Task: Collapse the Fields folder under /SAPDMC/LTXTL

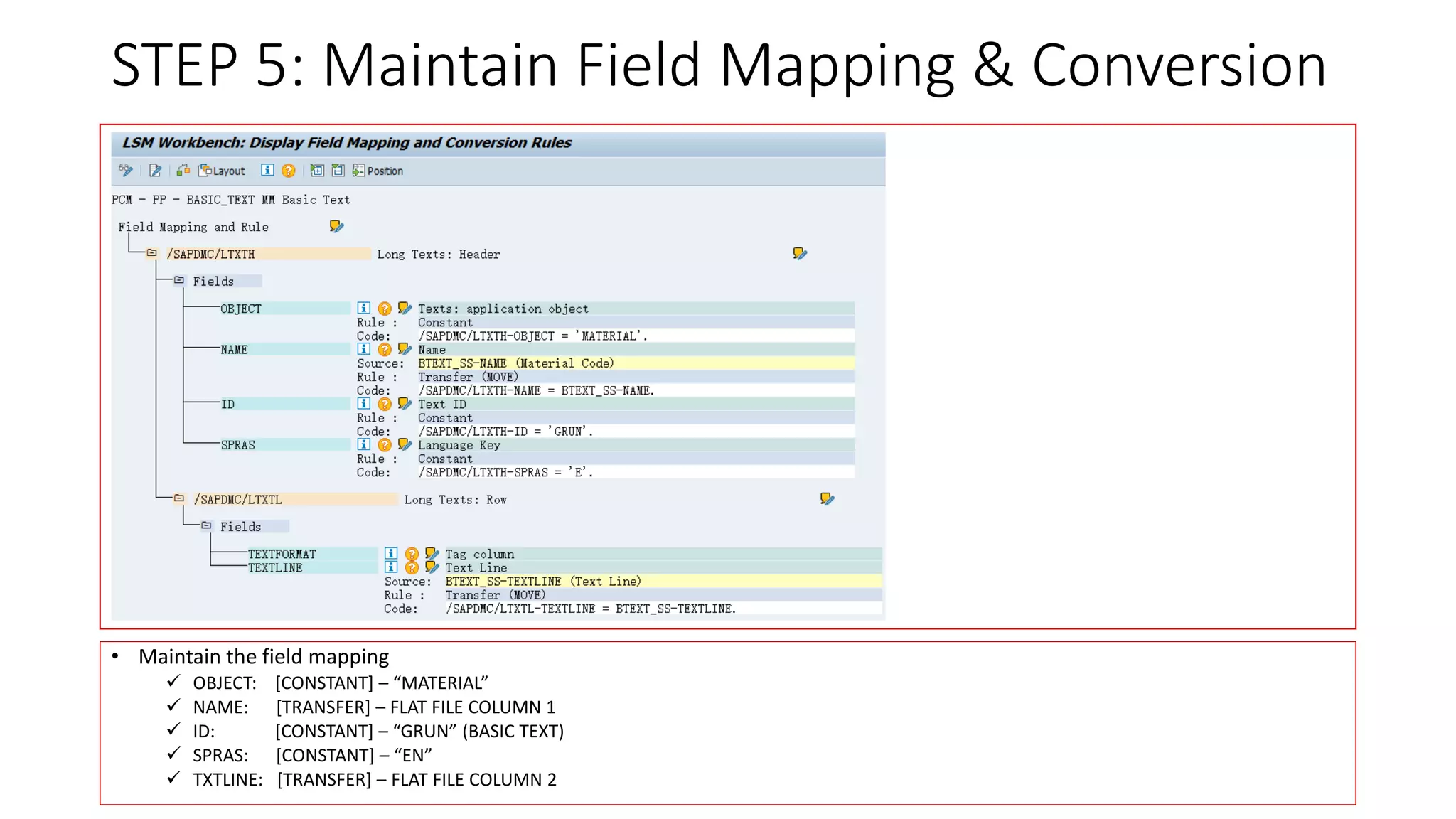Action: [x=206, y=526]
